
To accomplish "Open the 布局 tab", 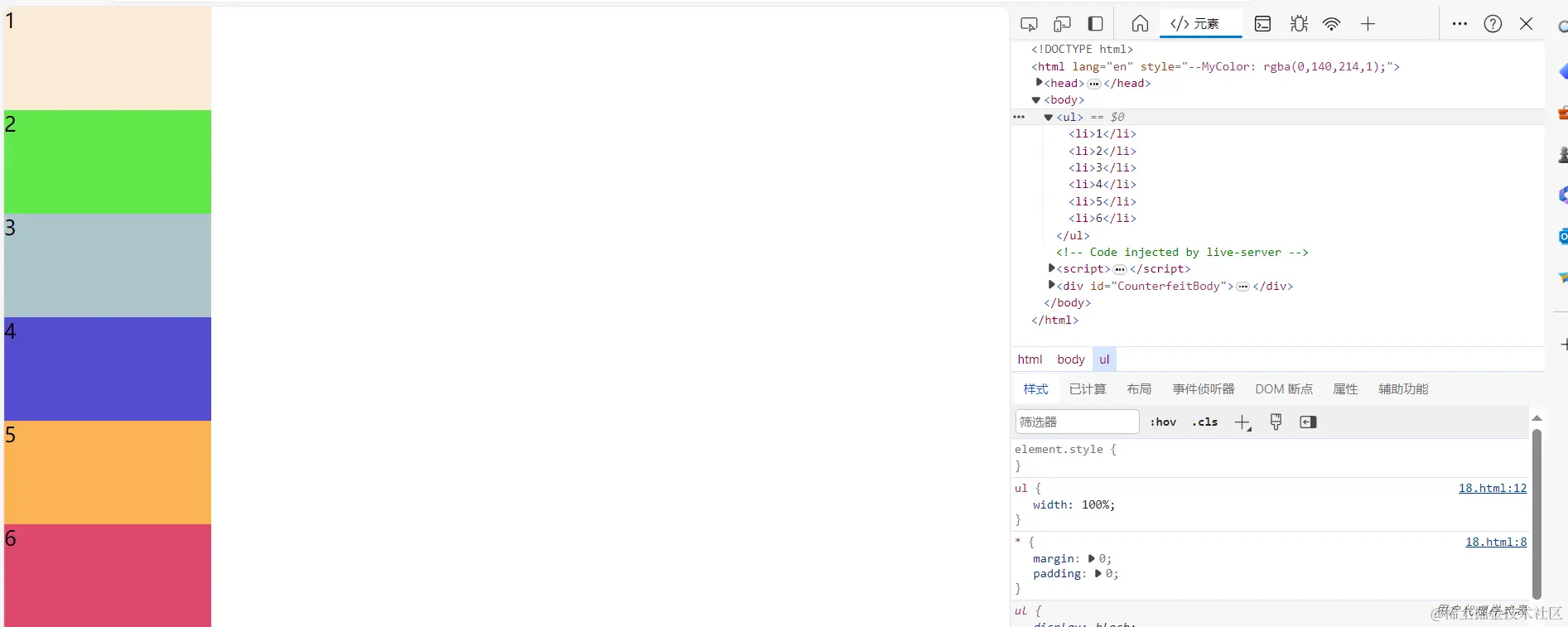I will click(1139, 388).
